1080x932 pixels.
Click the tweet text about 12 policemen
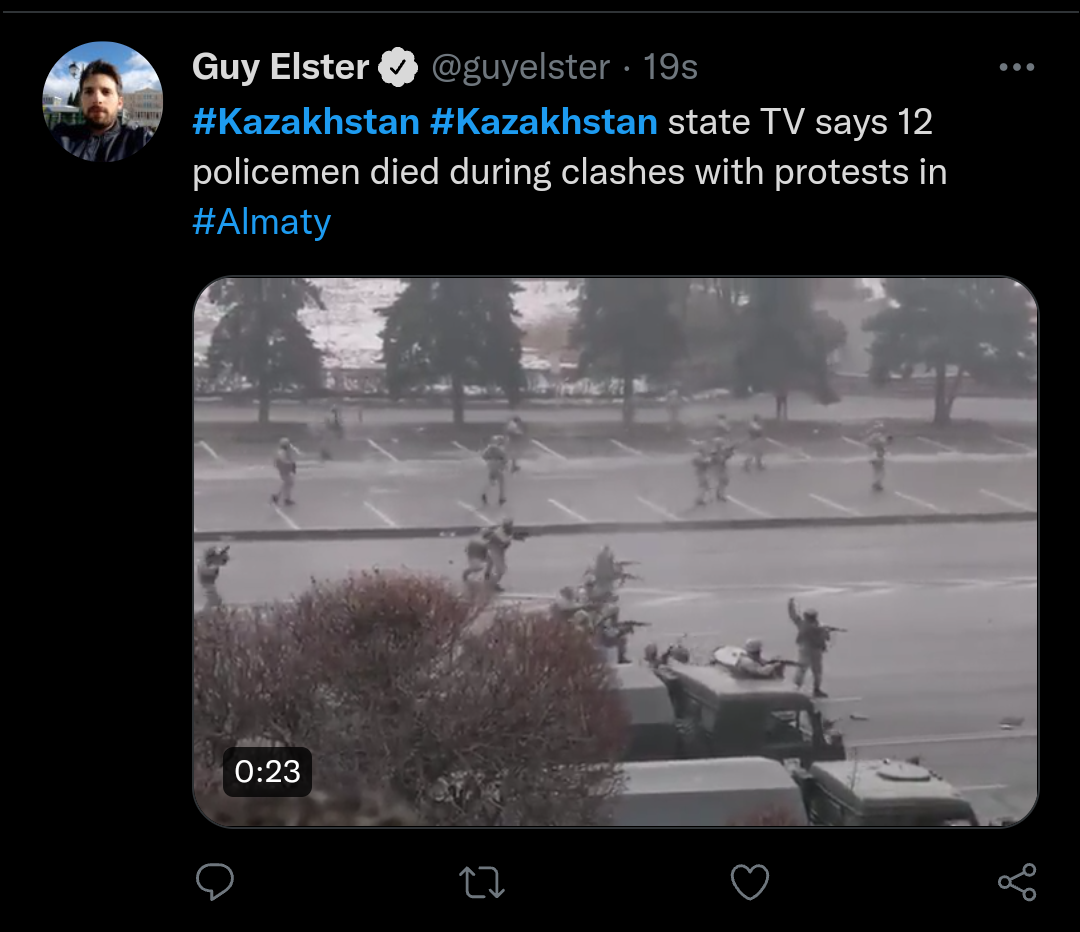coord(570,172)
